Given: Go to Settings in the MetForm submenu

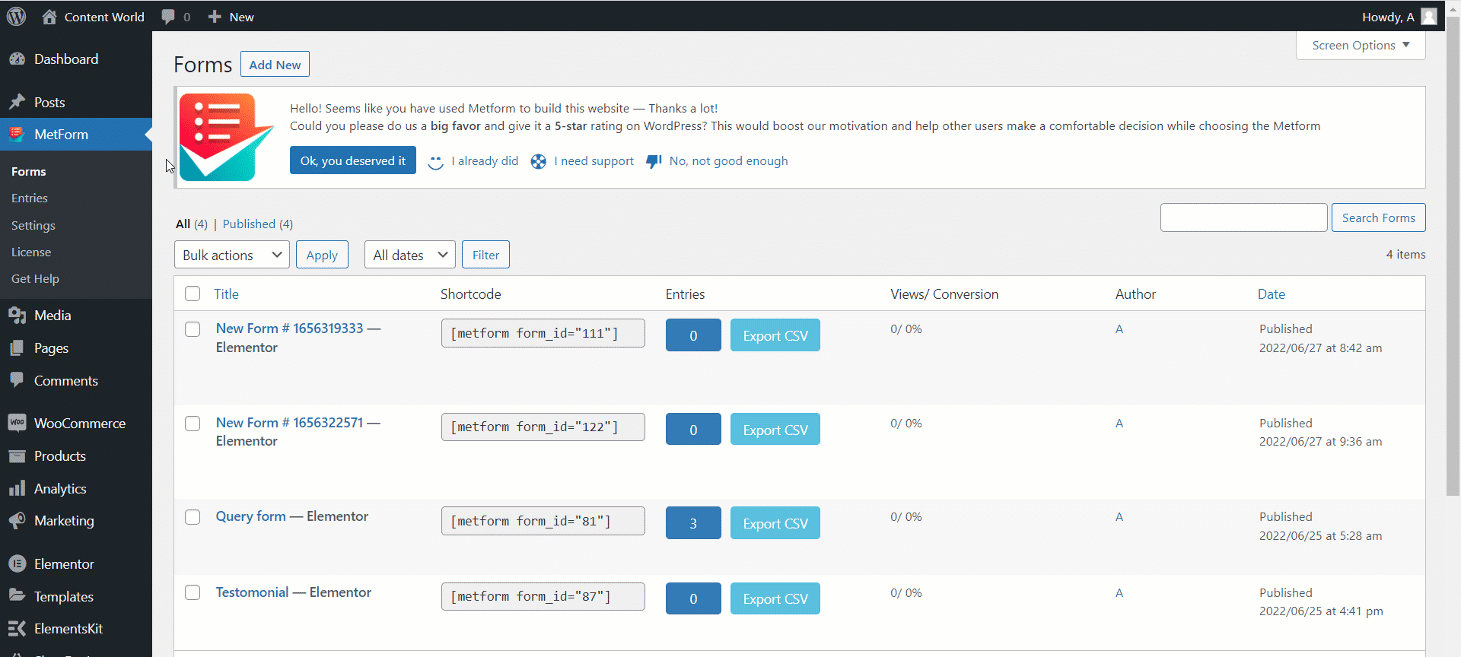Looking at the screenshot, I should 33,225.
